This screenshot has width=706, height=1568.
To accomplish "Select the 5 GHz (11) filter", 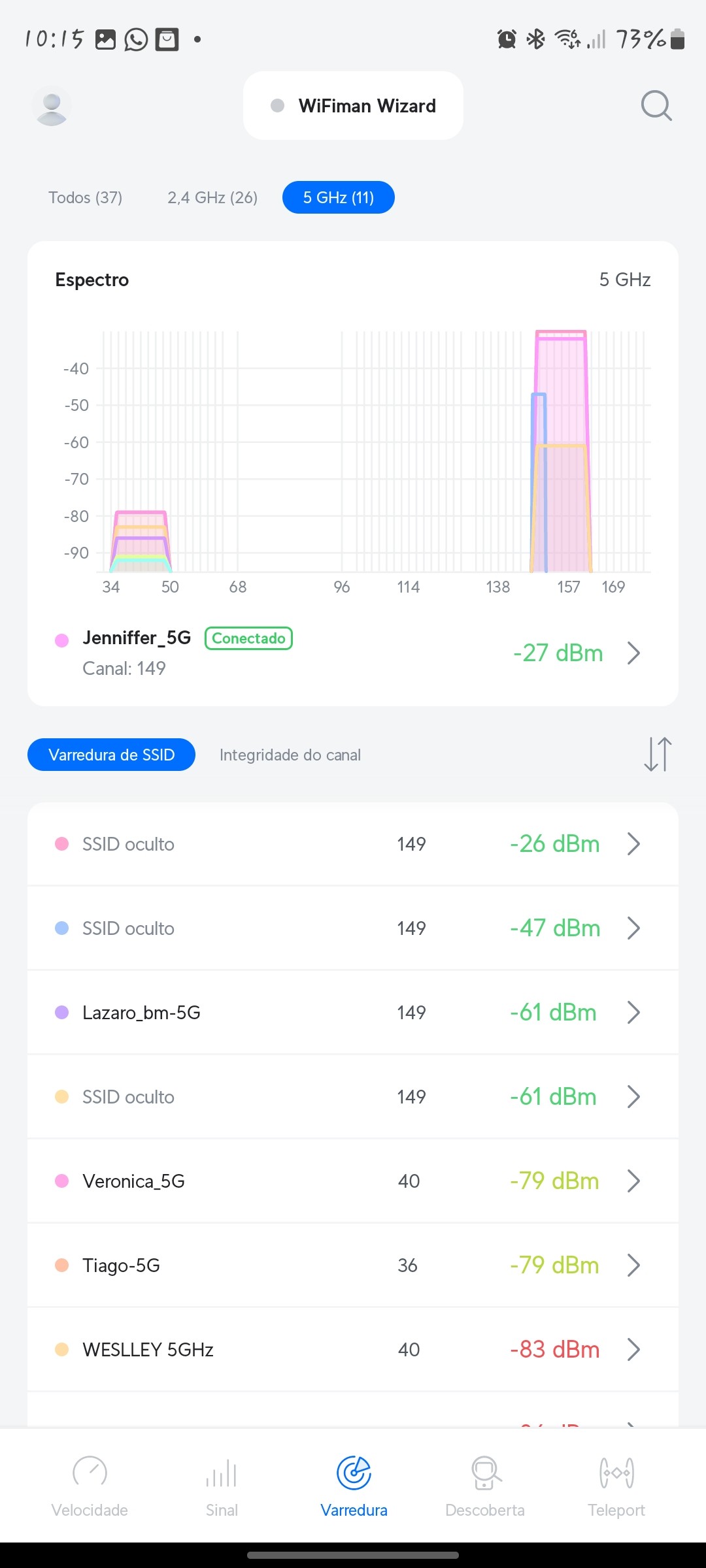I will coord(339,197).
